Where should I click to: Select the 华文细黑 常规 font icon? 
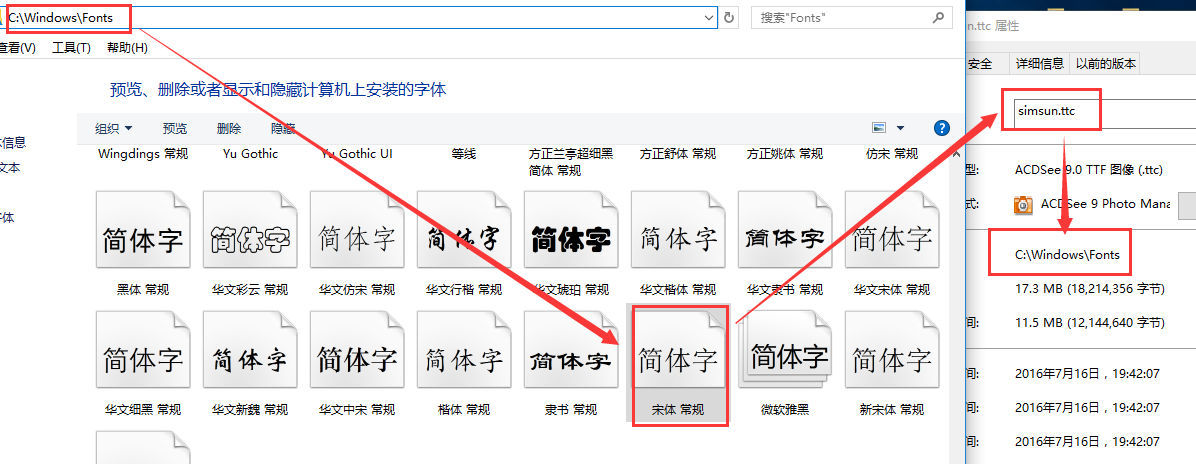pos(143,349)
